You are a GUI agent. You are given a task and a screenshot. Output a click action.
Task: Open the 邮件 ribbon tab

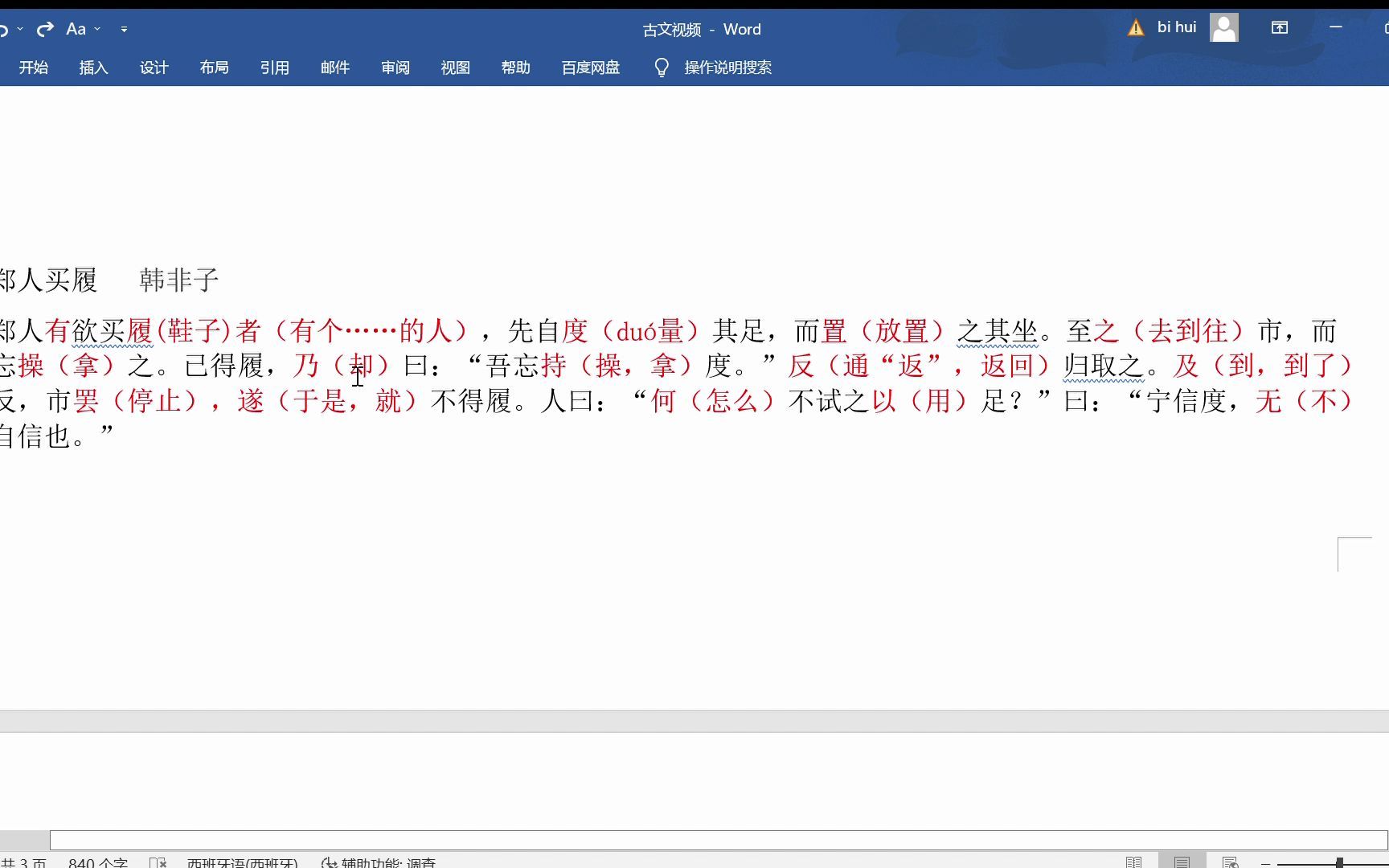click(x=334, y=68)
